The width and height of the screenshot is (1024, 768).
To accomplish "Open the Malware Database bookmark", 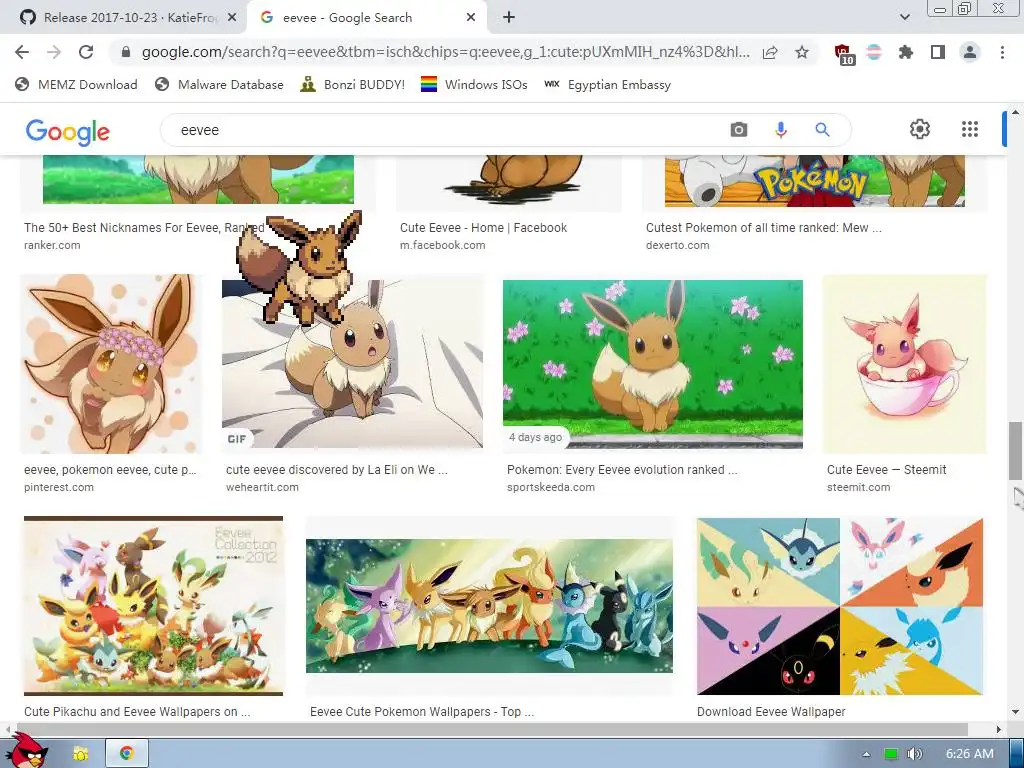I will [x=219, y=85].
